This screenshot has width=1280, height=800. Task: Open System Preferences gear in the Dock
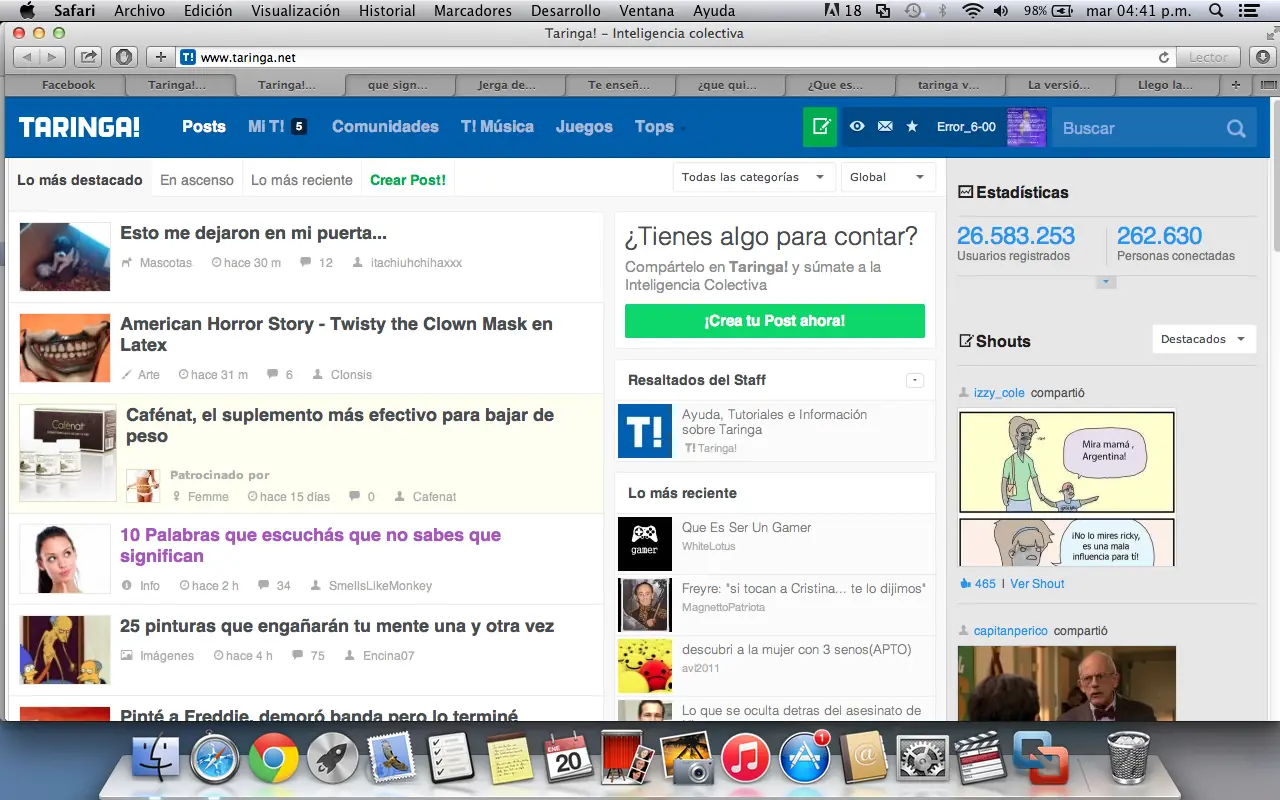922,759
